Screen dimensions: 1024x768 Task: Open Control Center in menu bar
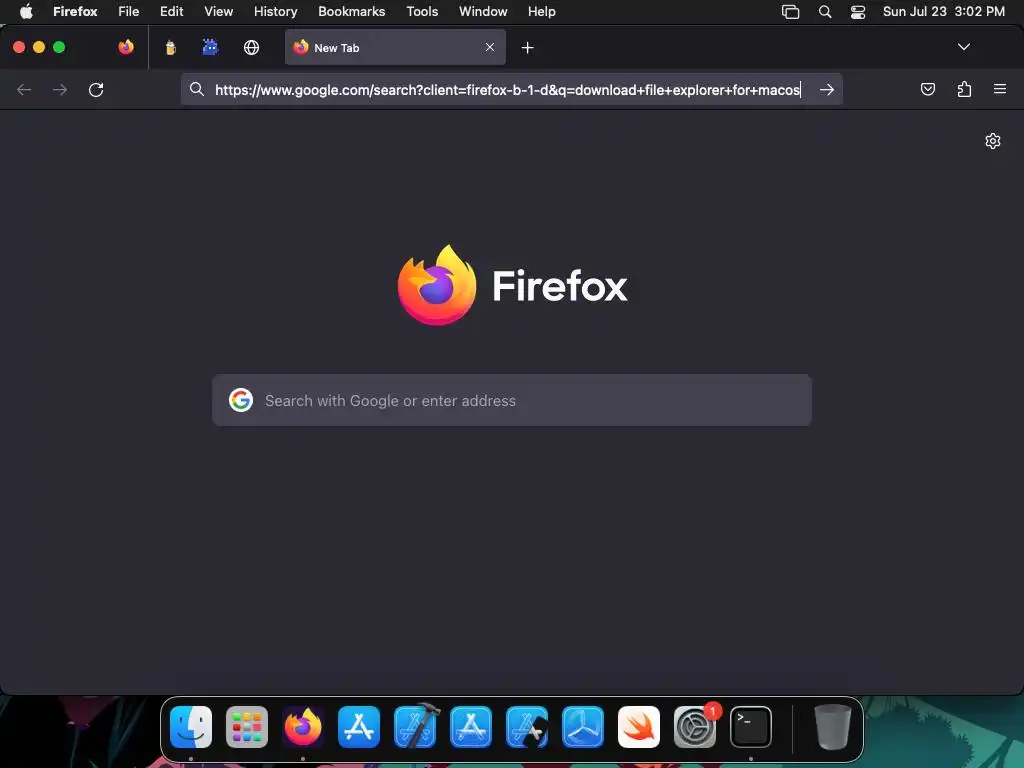[857, 12]
